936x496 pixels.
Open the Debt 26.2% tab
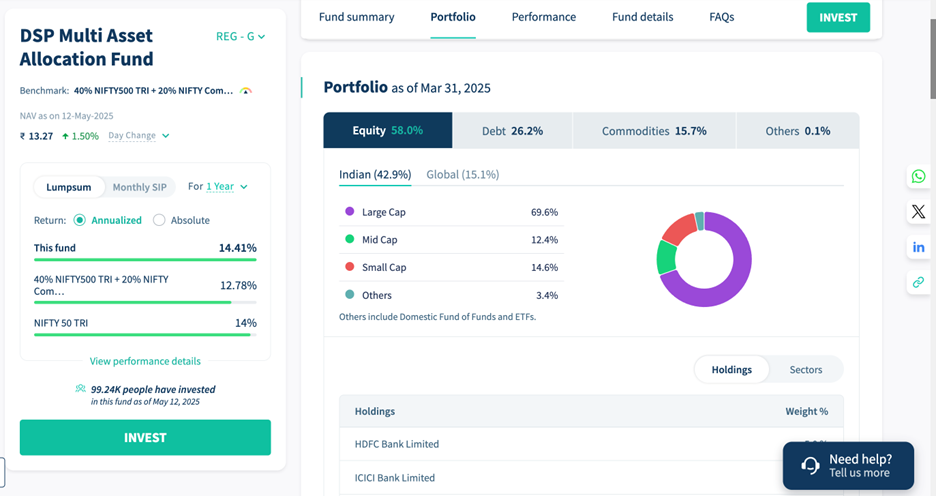click(x=512, y=131)
